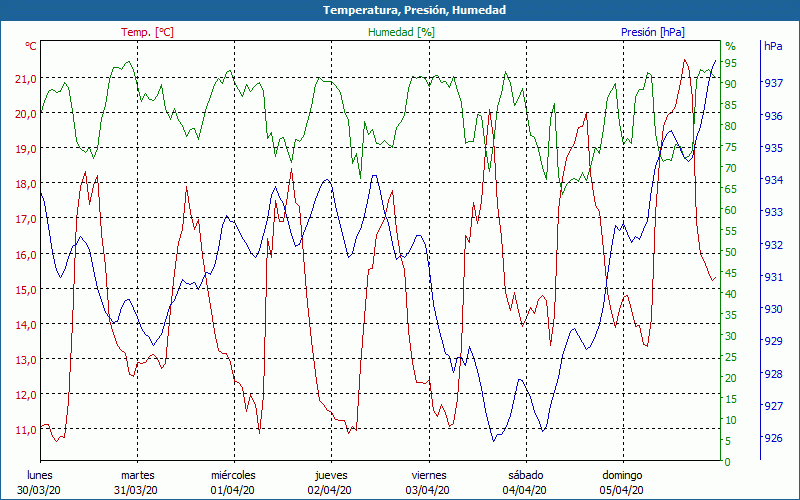Click the '934' pressure axis value
Viewport: 800px width, 500px height.
coord(773,180)
